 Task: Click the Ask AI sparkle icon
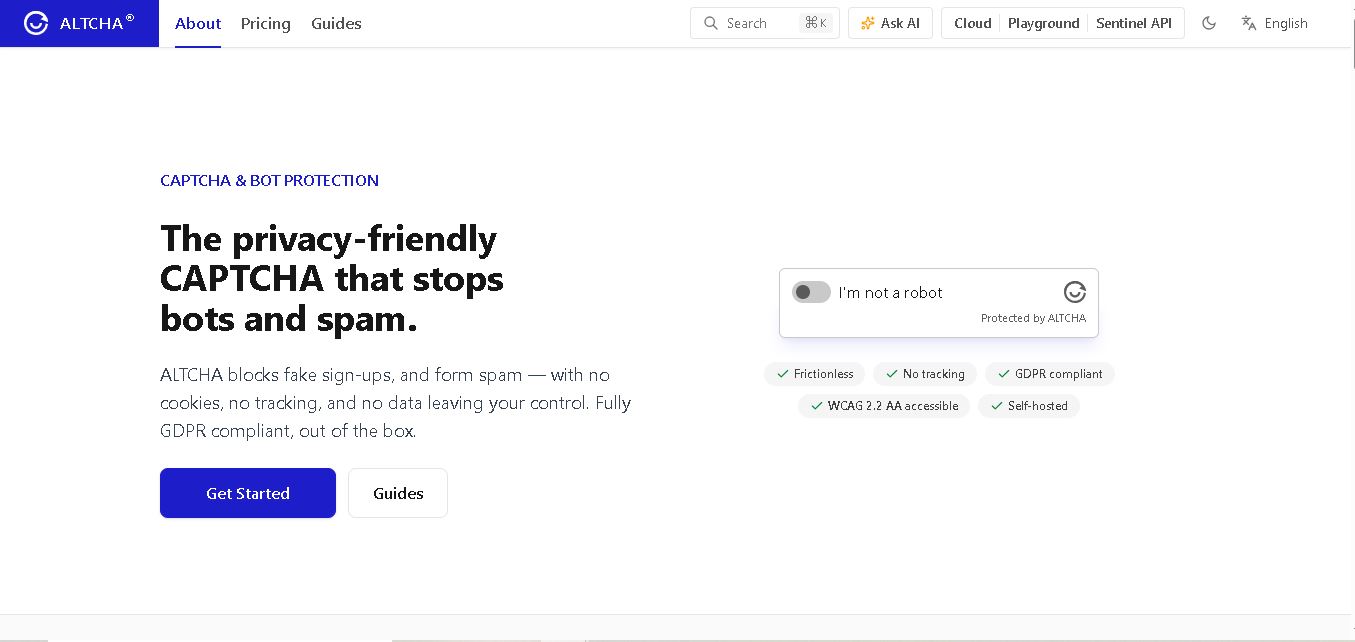click(867, 23)
